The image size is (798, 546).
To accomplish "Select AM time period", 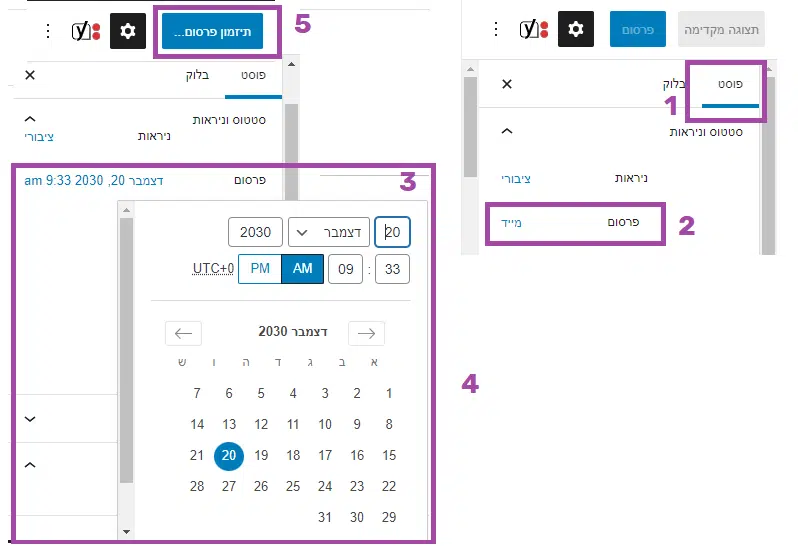I will coord(302,268).
